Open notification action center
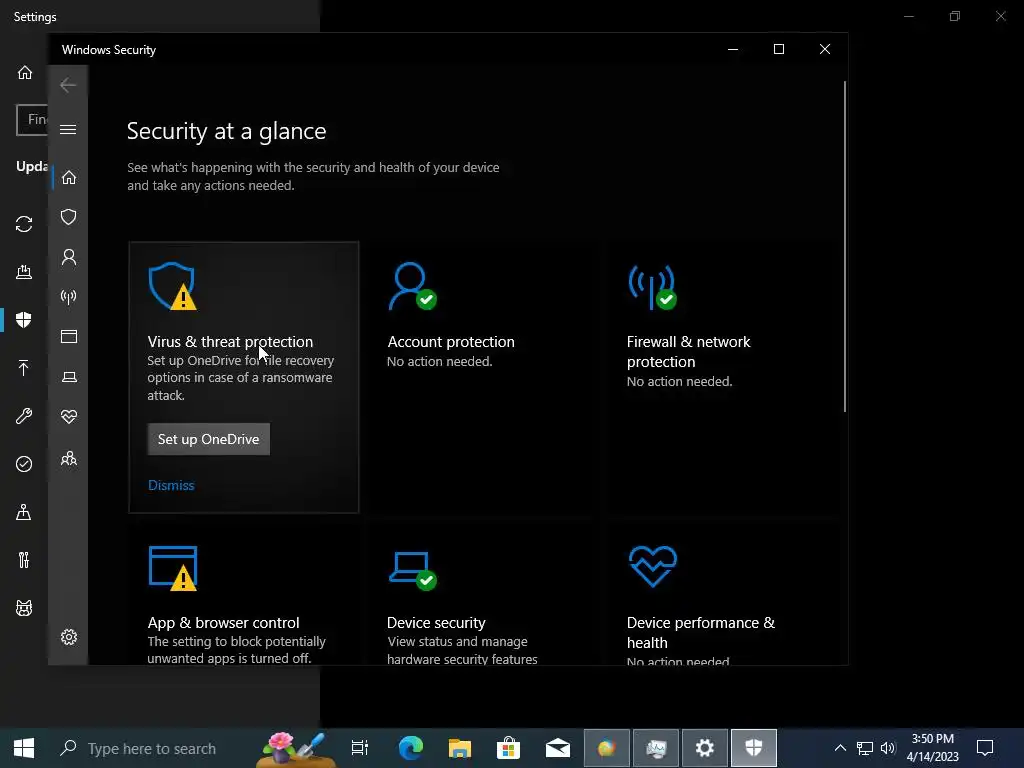Image resolution: width=1024 pixels, height=768 pixels. [985, 748]
